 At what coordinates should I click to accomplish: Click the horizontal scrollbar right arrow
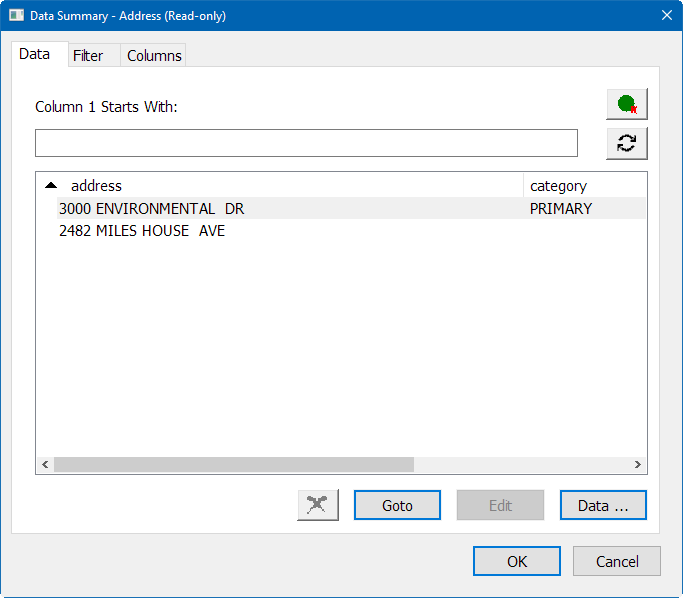[x=638, y=465]
